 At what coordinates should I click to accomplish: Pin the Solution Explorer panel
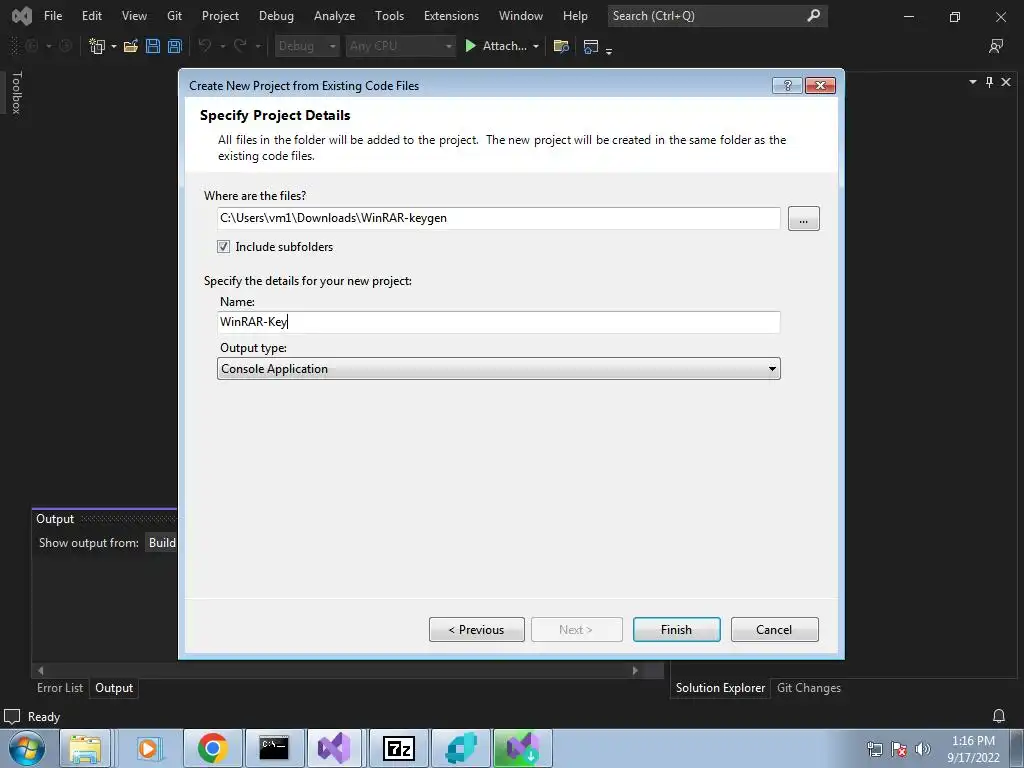tap(989, 82)
